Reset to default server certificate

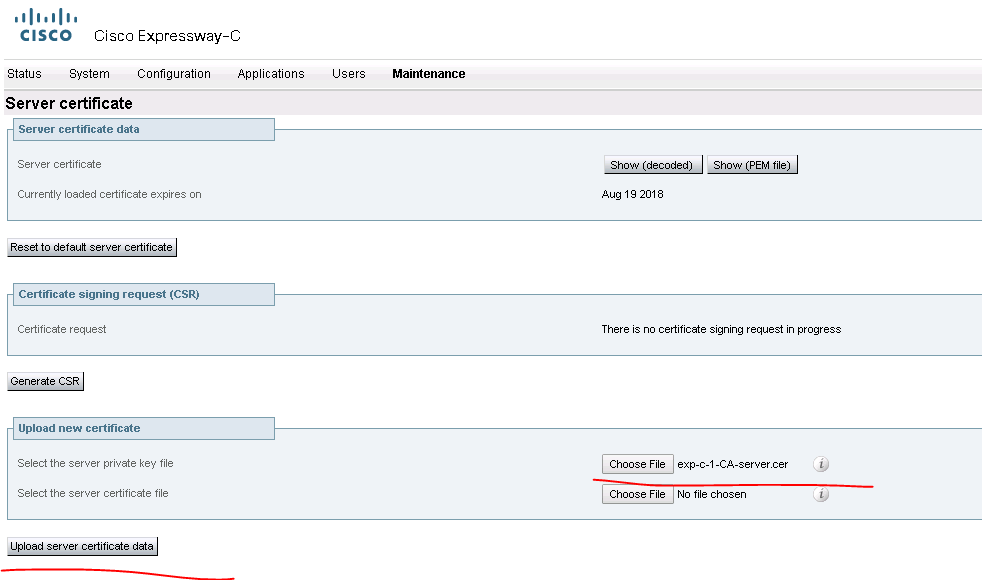(x=91, y=247)
